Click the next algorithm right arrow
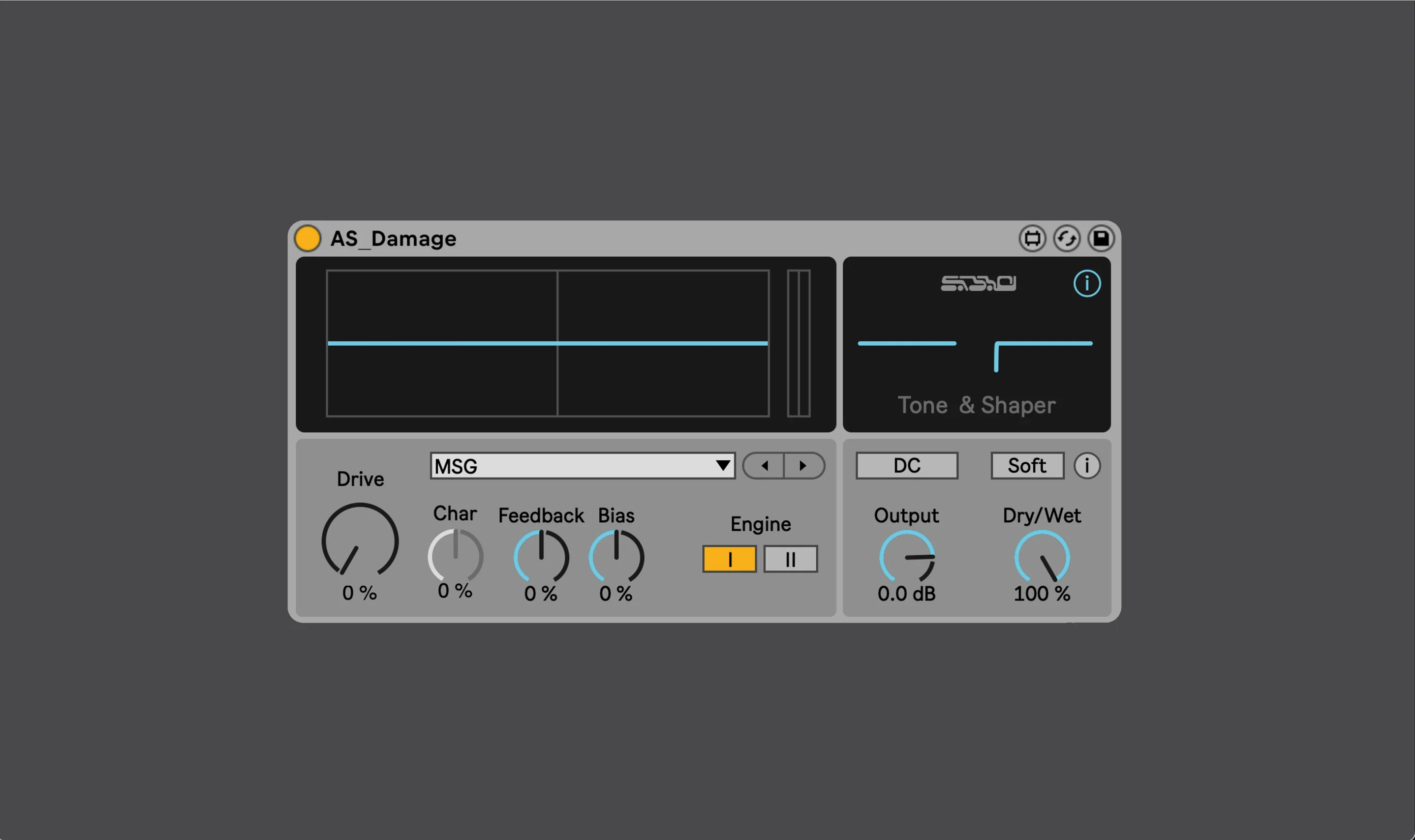Image resolution: width=1415 pixels, height=840 pixels. pos(803,466)
